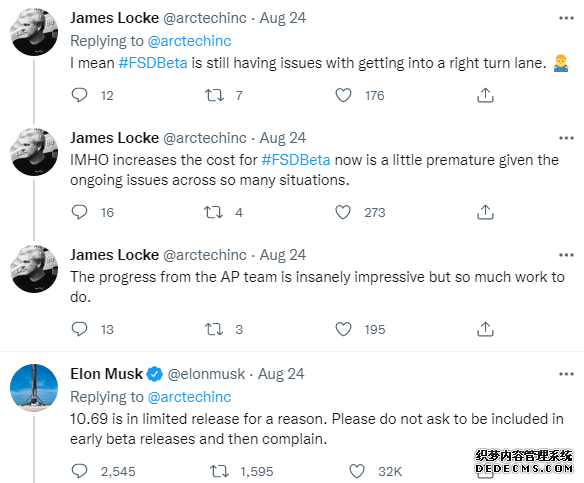Like the tweet with 176 likes
This screenshot has width=584, height=483.
click(x=343, y=95)
